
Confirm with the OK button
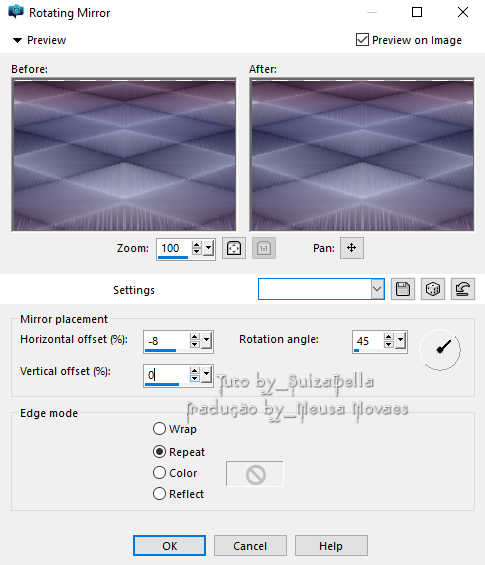(x=169, y=546)
